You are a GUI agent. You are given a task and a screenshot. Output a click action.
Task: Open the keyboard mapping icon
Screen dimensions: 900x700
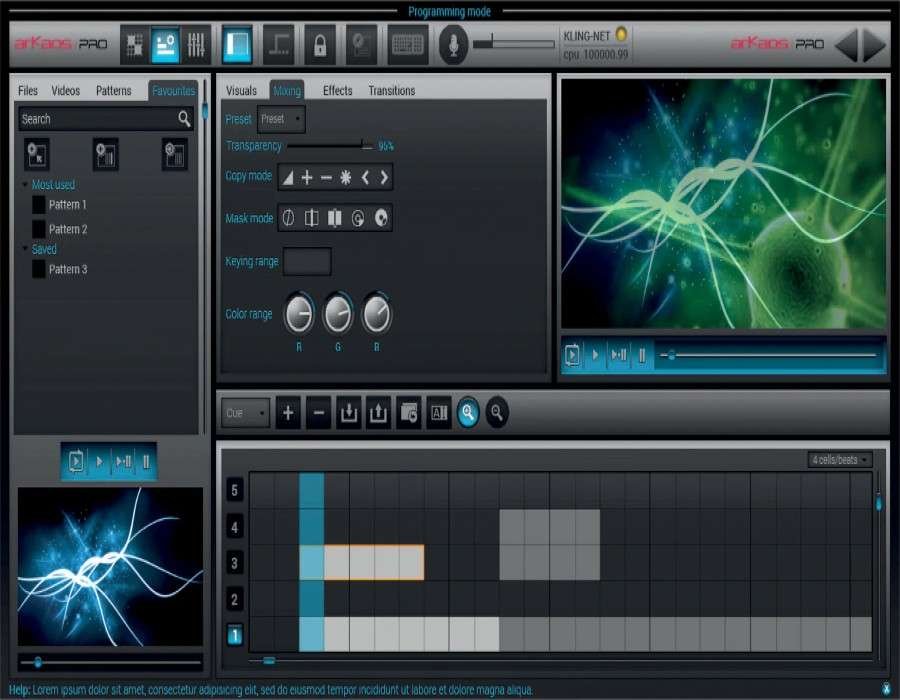tap(408, 45)
